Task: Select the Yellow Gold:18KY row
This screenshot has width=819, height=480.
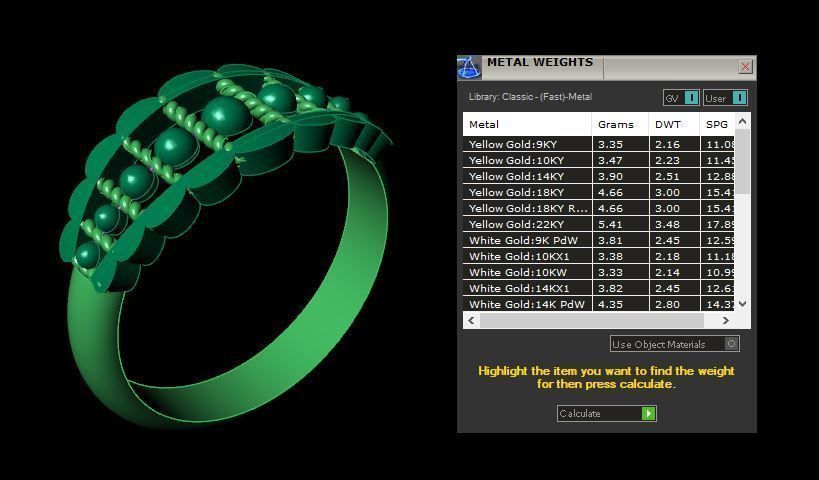Action: 599,192
